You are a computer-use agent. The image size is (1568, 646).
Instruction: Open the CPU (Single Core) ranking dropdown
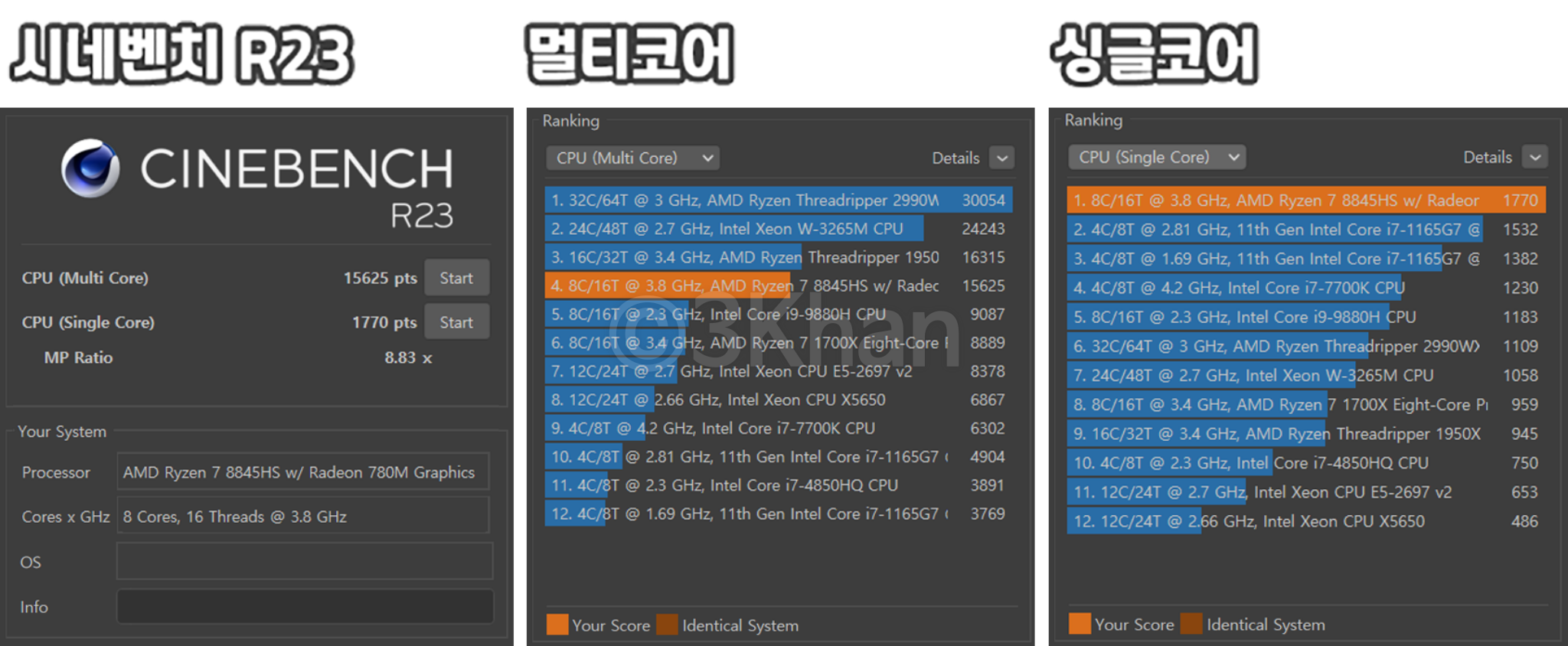coord(1156,157)
